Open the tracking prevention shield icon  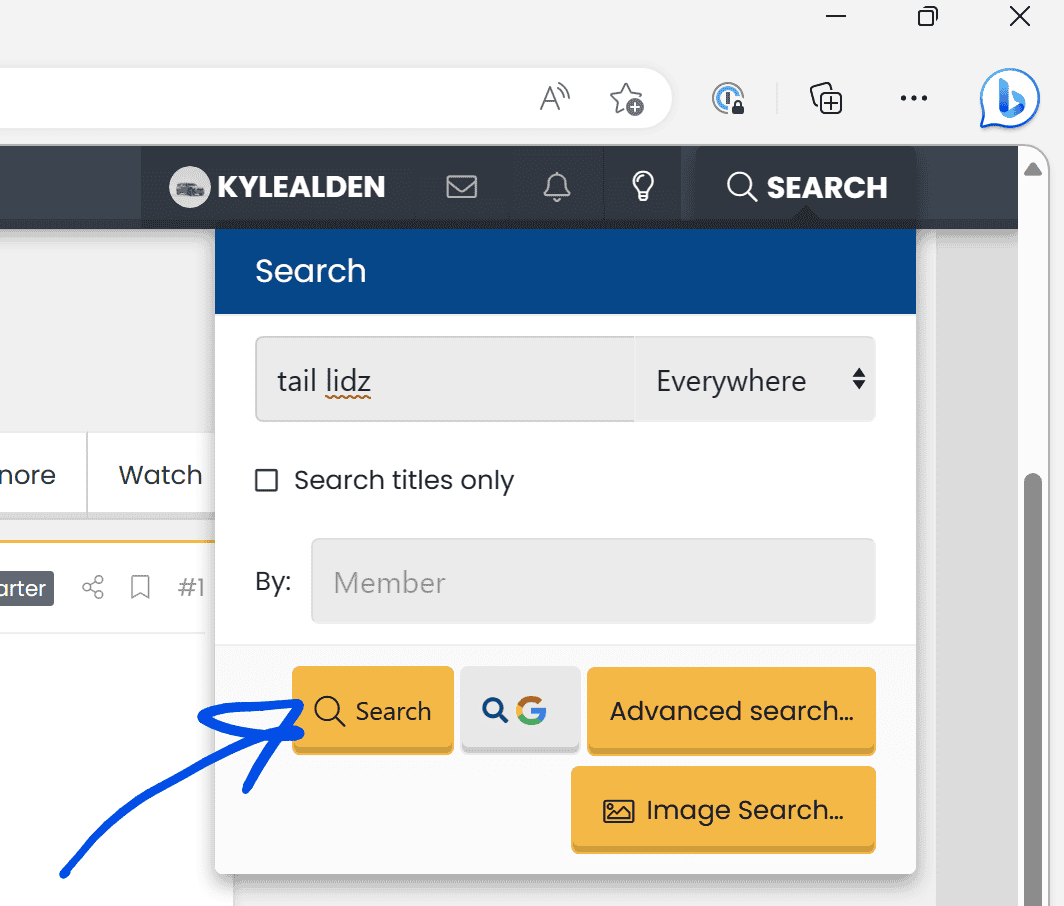(x=728, y=98)
